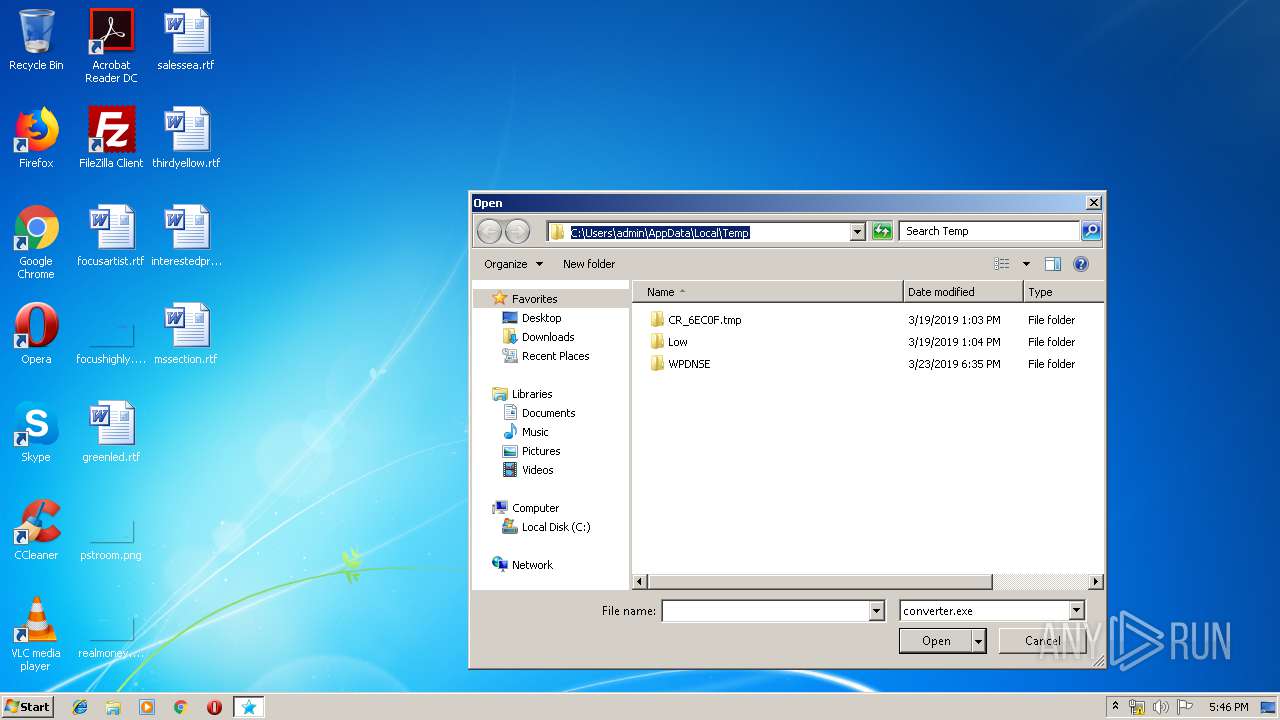Image resolution: width=1280 pixels, height=720 pixels.
Task: Select Desktop under Favorites
Action: tap(532, 318)
